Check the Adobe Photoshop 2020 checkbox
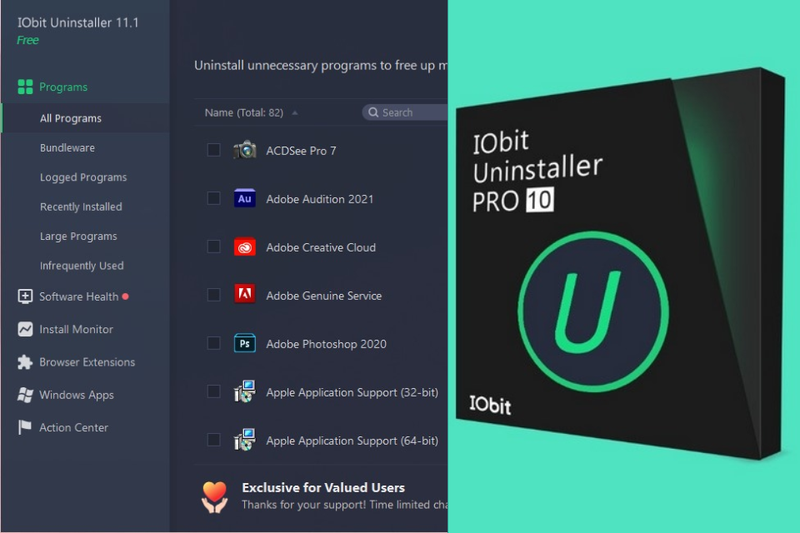The image size is (800, 533). [214, 343]
